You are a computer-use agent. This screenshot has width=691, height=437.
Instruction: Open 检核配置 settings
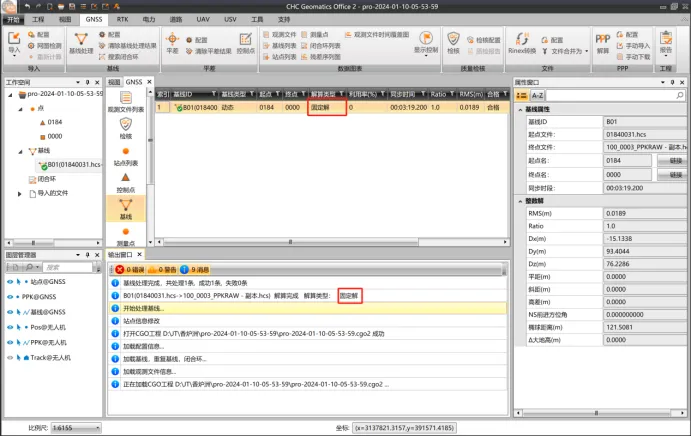483,40
